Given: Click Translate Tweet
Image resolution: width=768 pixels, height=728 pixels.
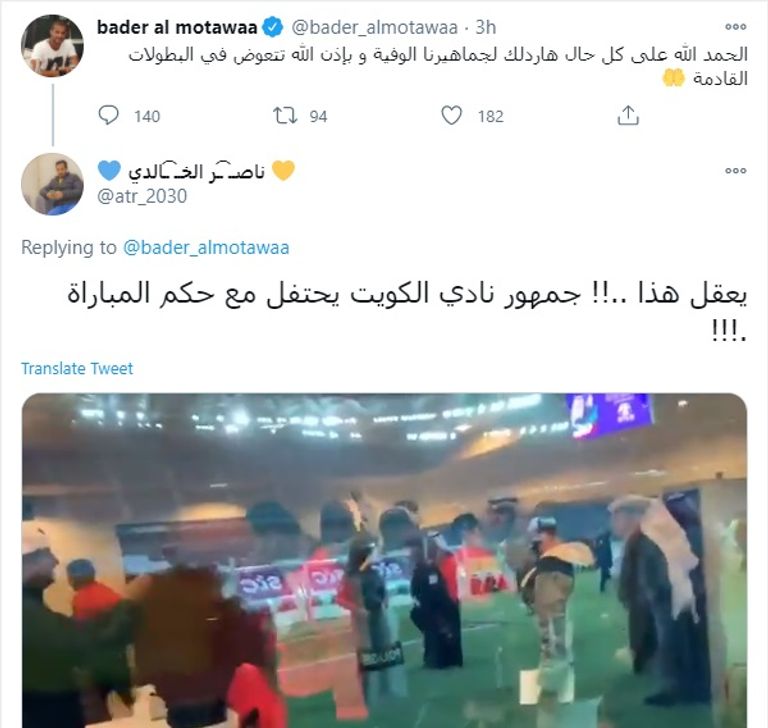Looking at the screenshot, I should pyautogui.click(x=77, y=368).
